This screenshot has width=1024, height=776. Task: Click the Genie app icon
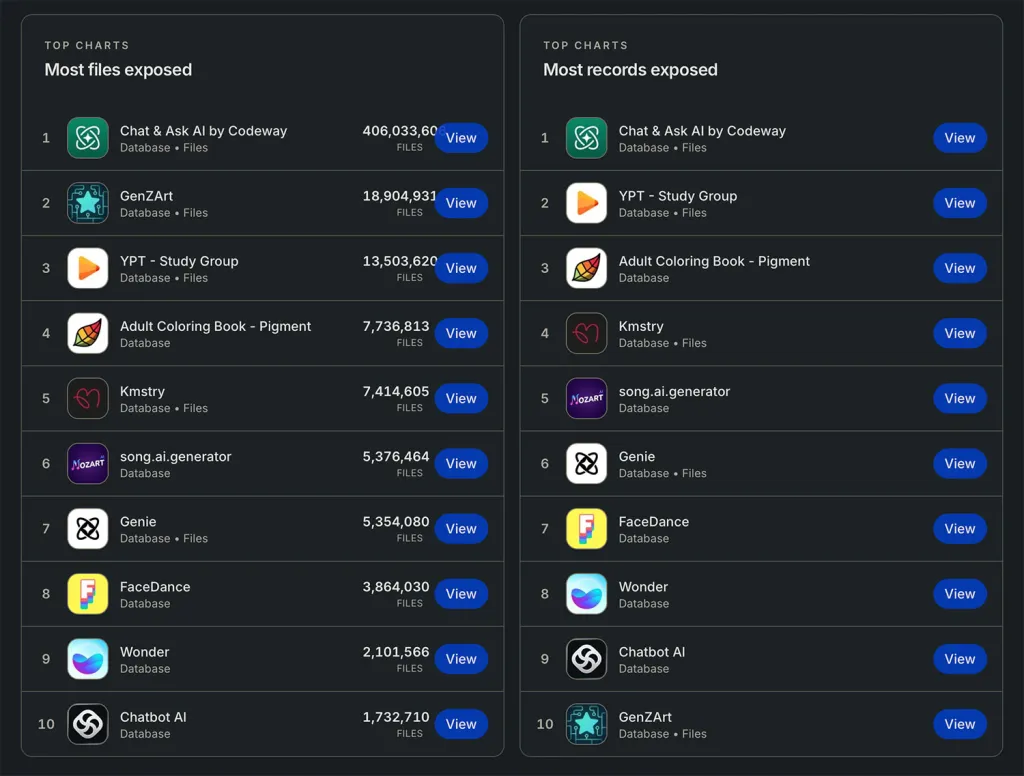(87, 528)
